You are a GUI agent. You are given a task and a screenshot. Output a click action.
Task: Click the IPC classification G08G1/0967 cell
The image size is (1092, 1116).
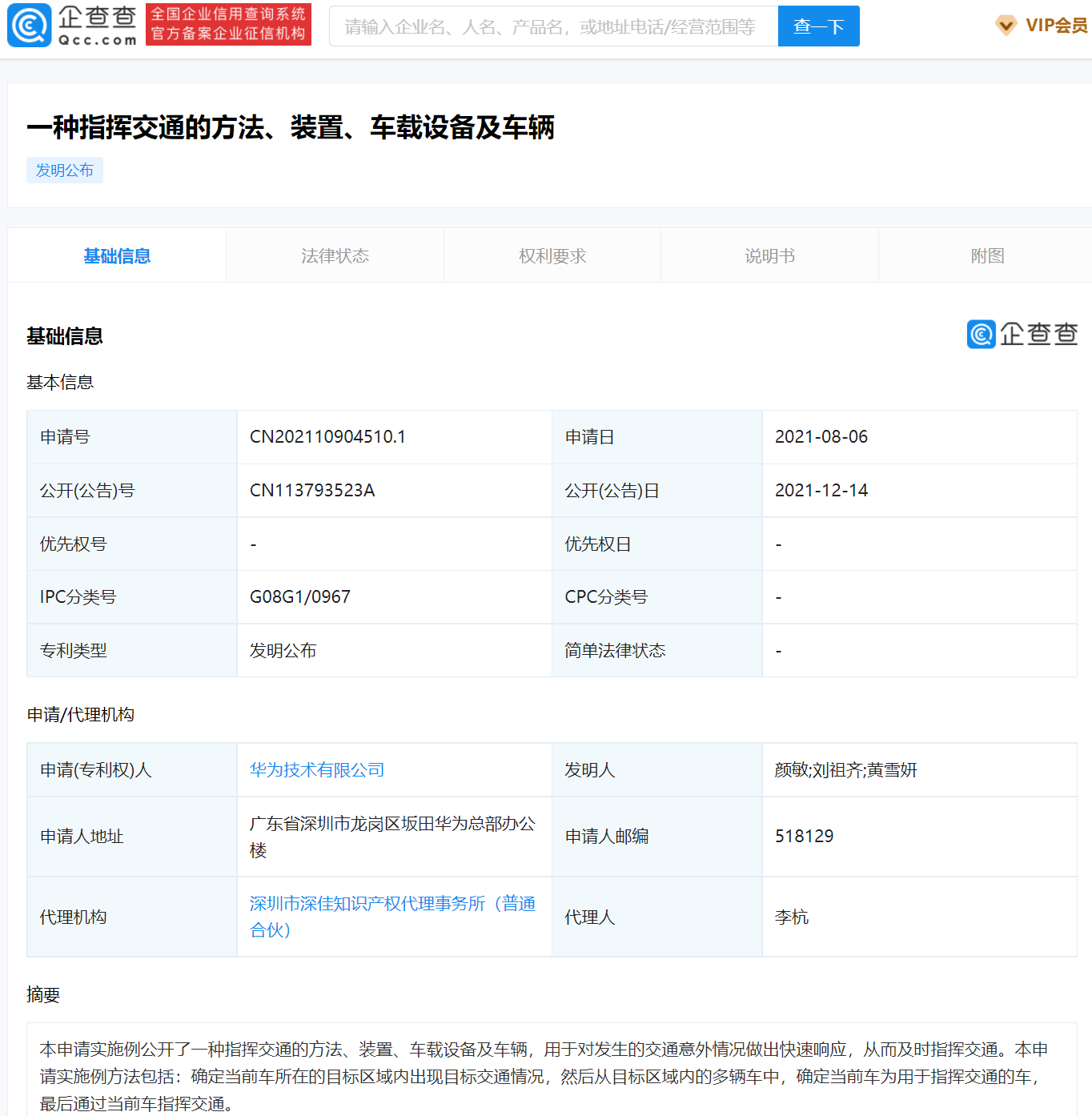(x=298, y=596)
